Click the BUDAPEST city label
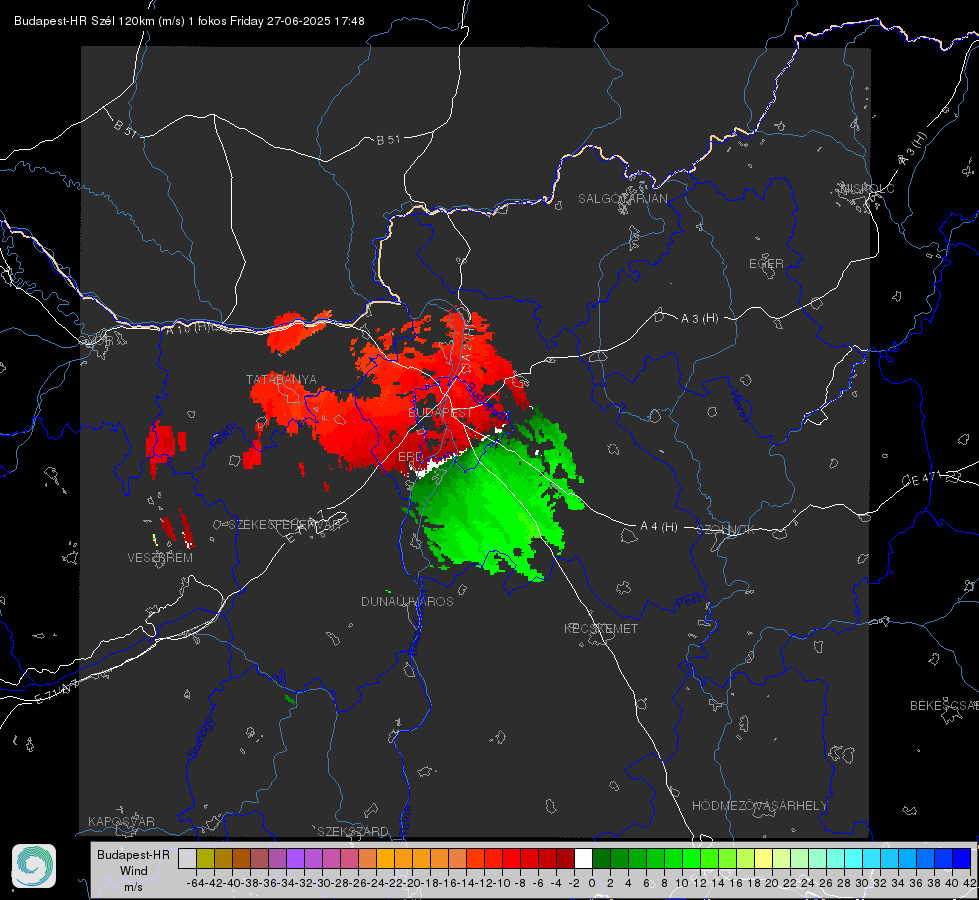979x900 pixels. [x=440, y=413]
